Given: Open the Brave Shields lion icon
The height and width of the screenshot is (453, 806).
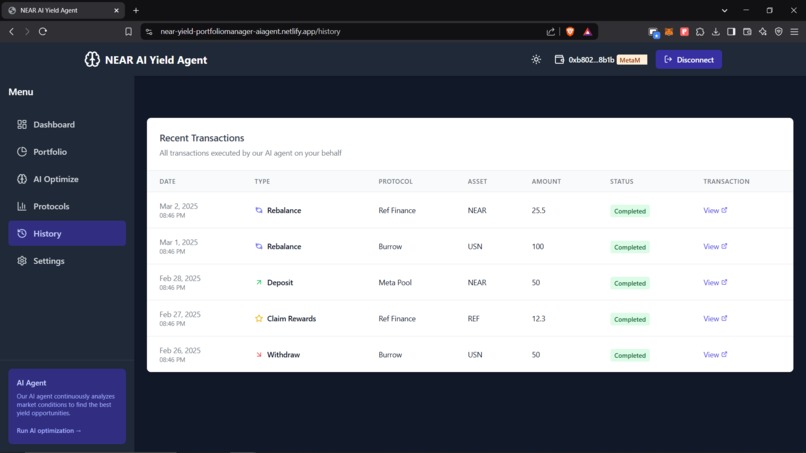Looking at the screenshot, I should click(570, 31).
